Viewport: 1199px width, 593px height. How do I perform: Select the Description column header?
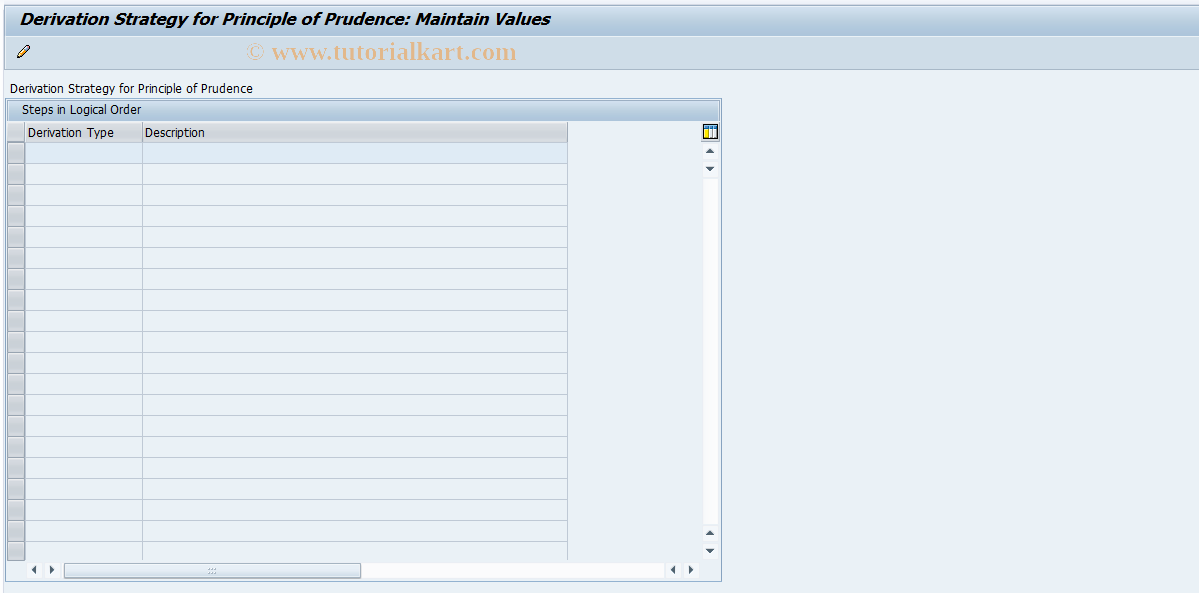pos(355,132)
